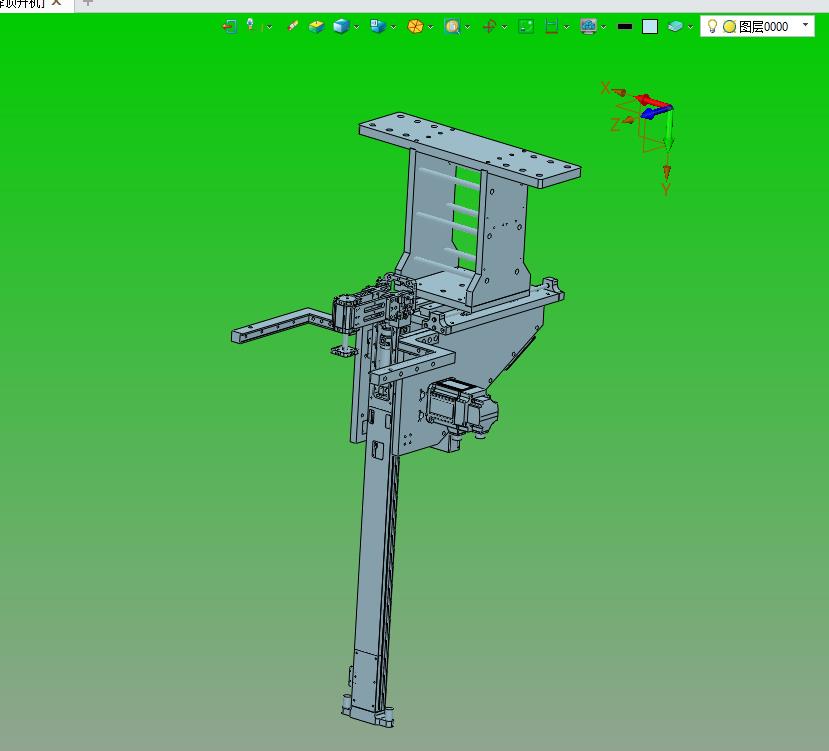Click the X axis cone on triad
The image size is (829, 751).
tap(621, 93)
